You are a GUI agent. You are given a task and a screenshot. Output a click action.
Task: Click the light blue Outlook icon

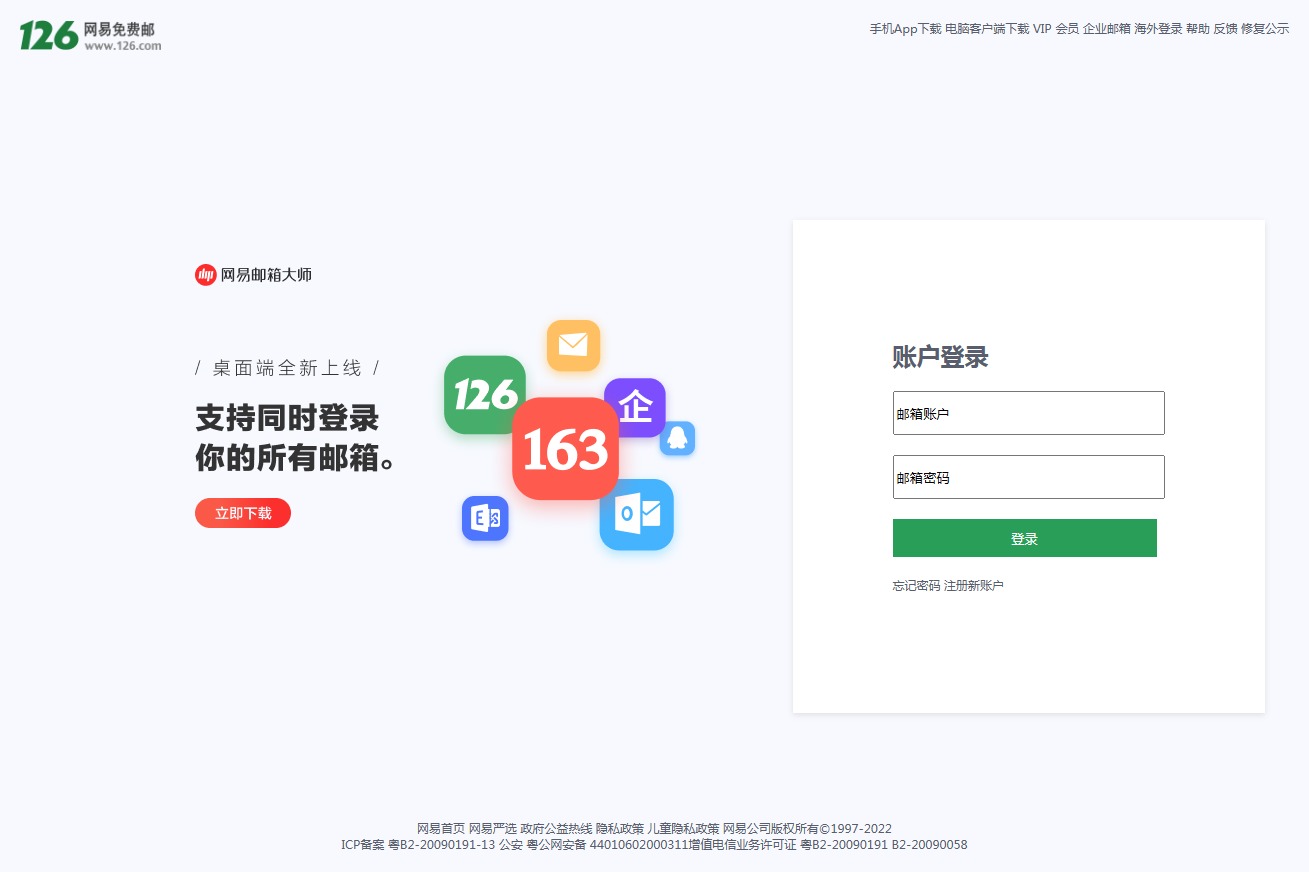click(637, 514)
